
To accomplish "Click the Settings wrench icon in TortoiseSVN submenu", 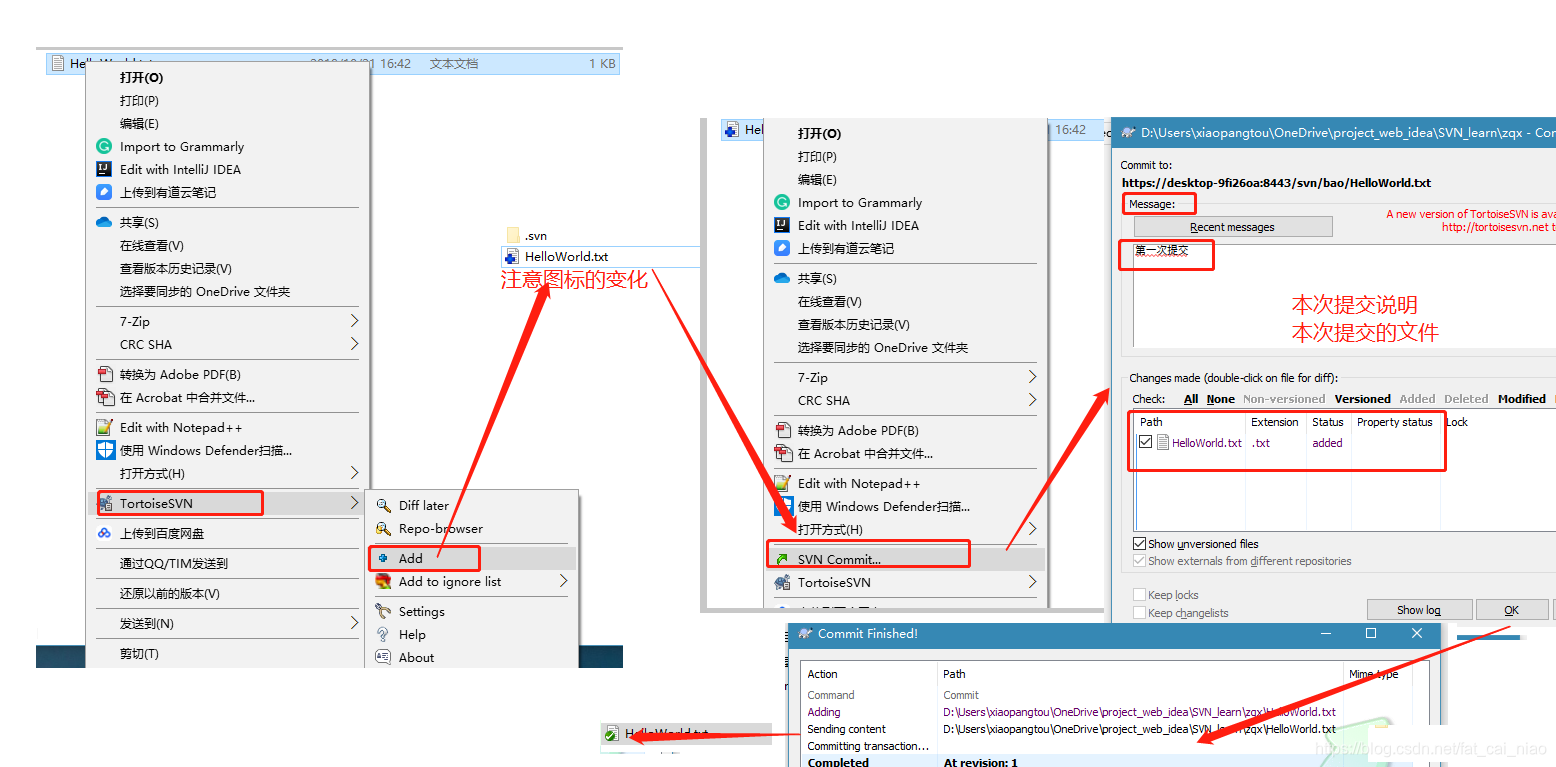I will (x=383, y=611).
